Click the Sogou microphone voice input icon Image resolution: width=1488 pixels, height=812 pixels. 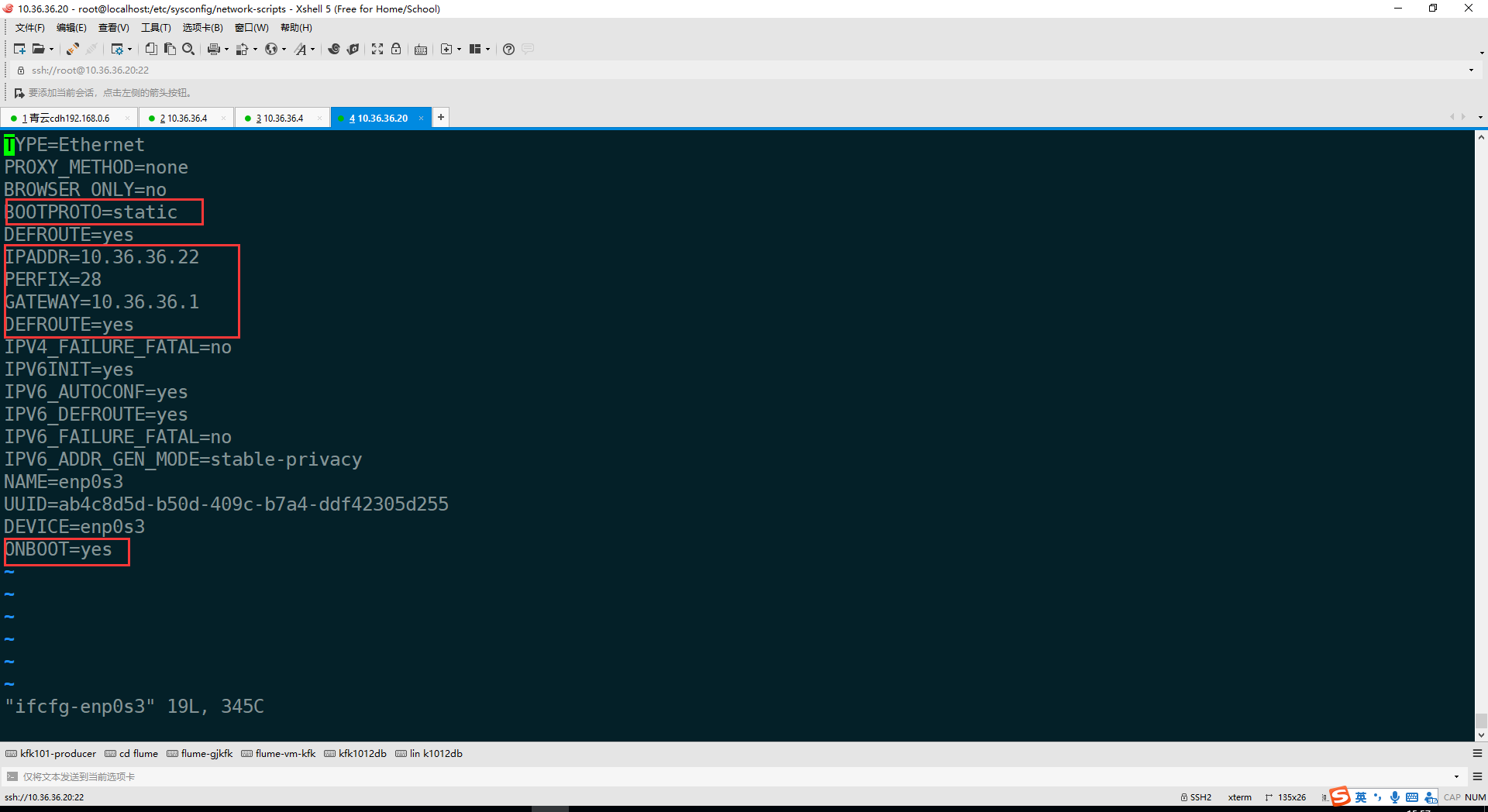[x=1395, y=797]
